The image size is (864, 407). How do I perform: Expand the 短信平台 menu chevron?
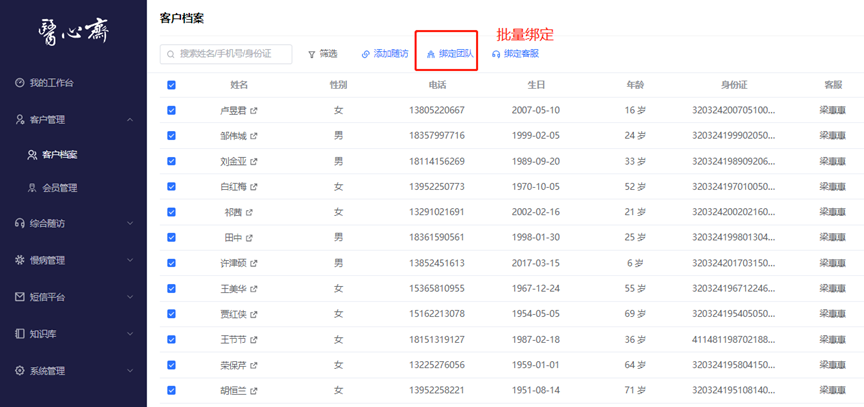[130, 297]
